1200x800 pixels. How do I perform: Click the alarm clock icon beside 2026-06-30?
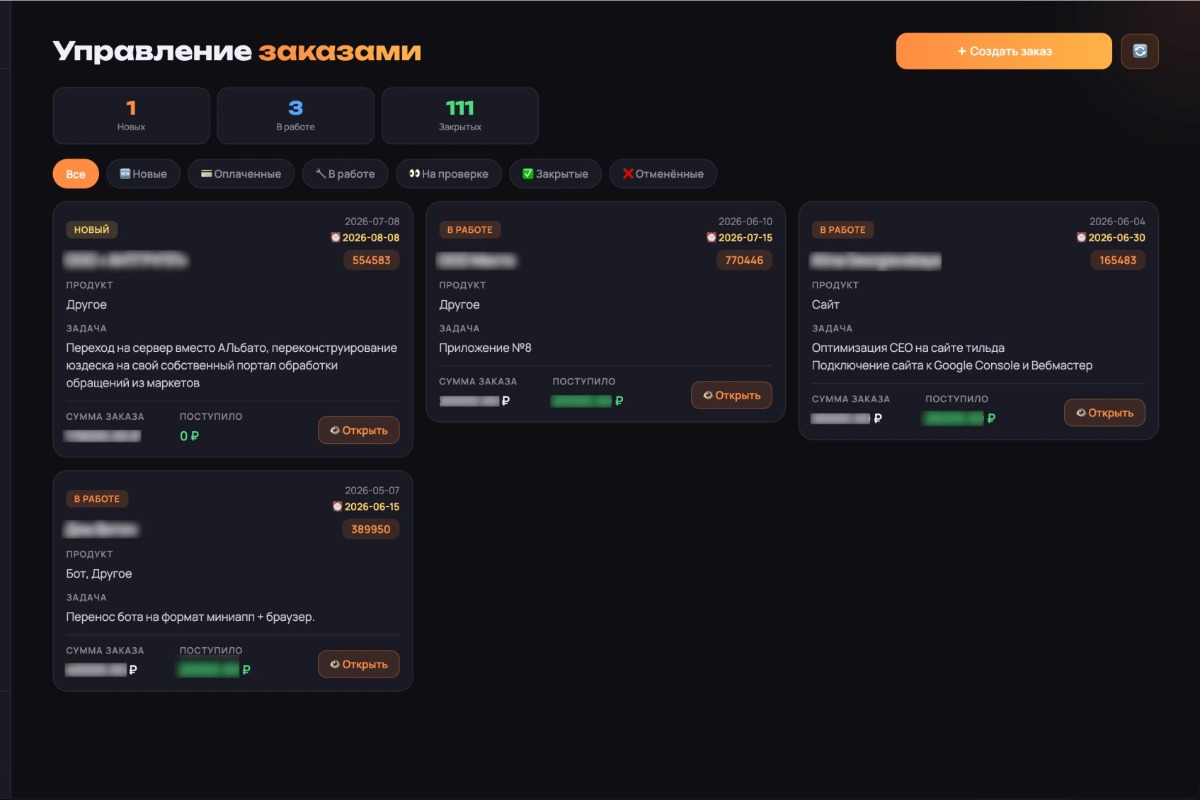pos(1082,238)
